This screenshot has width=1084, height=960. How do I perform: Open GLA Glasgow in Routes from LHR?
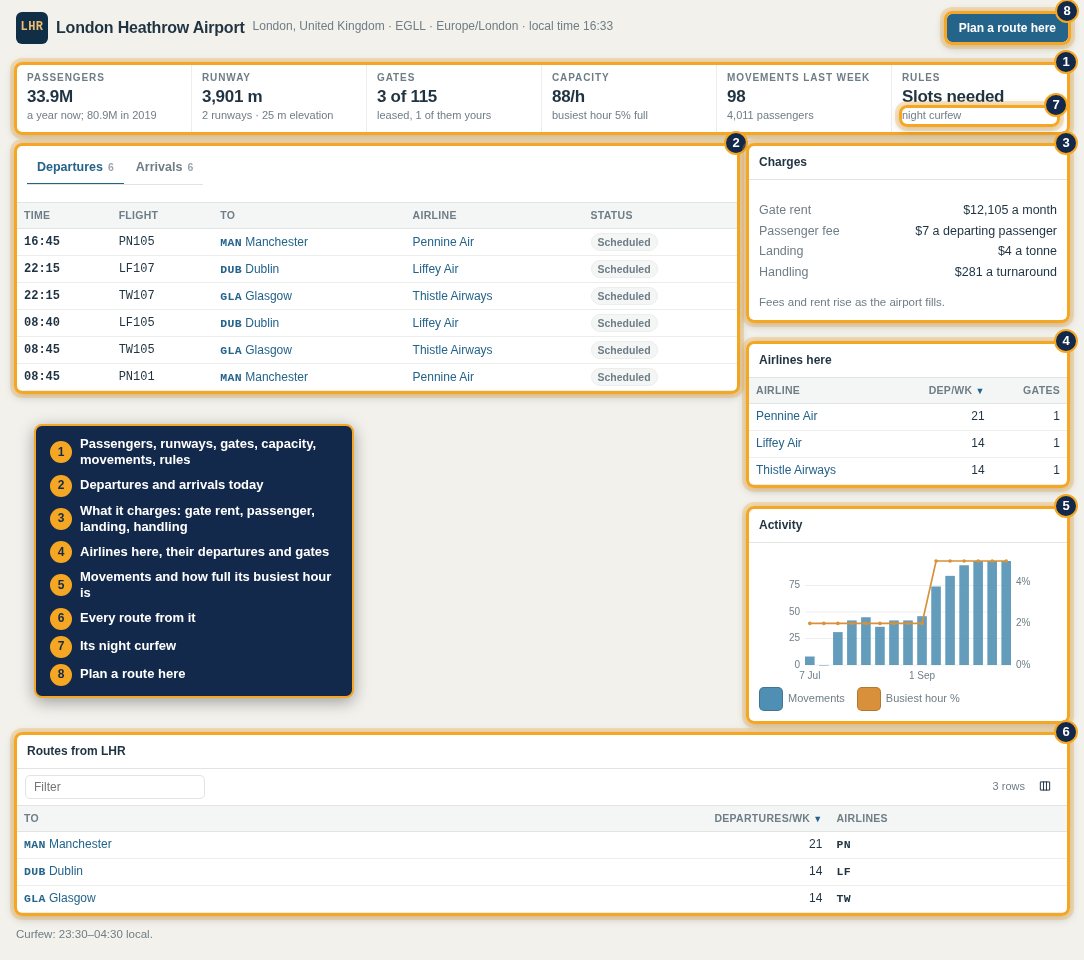[59, 898]
